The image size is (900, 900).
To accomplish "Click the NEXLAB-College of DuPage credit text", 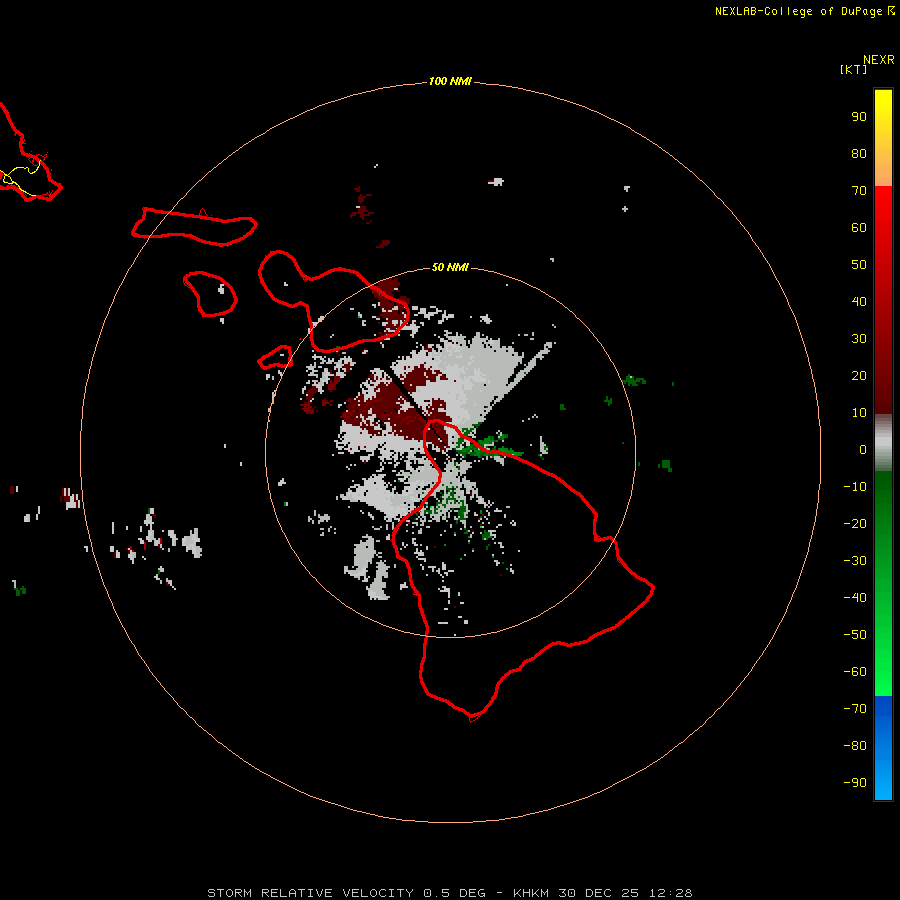I will point(798,11).
